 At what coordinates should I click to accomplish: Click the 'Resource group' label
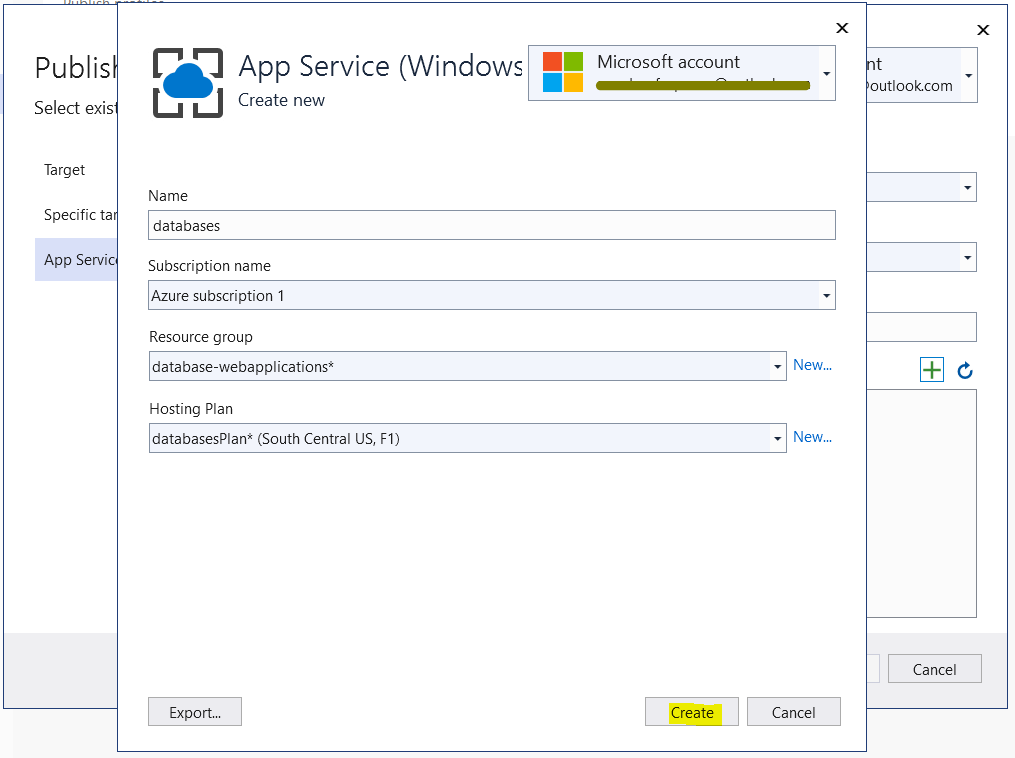click(201, 337)
